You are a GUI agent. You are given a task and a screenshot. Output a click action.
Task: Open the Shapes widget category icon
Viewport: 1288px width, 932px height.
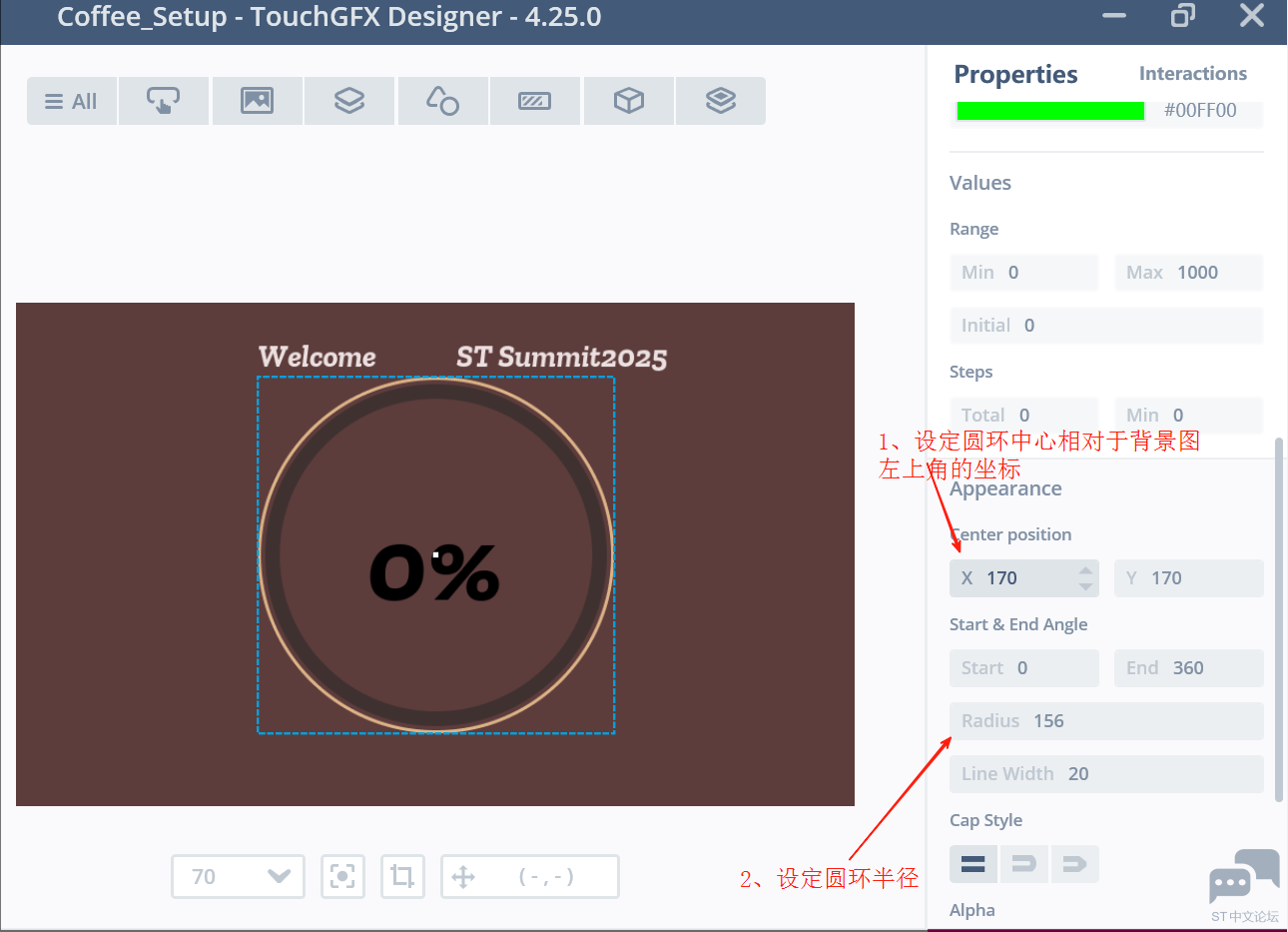442,101
